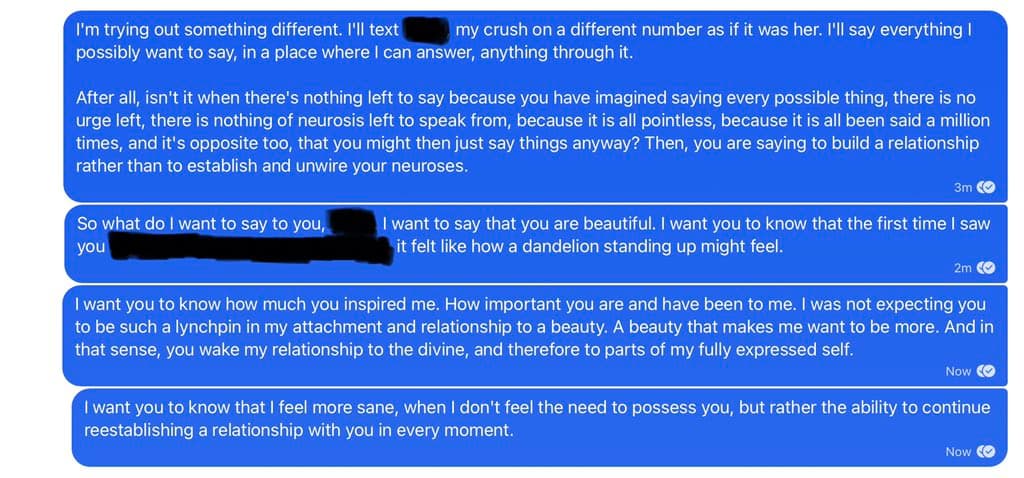Click the "Now" timestamp on the final message
The height and width of the screenshot is (478, 1024).
point(958,452)
